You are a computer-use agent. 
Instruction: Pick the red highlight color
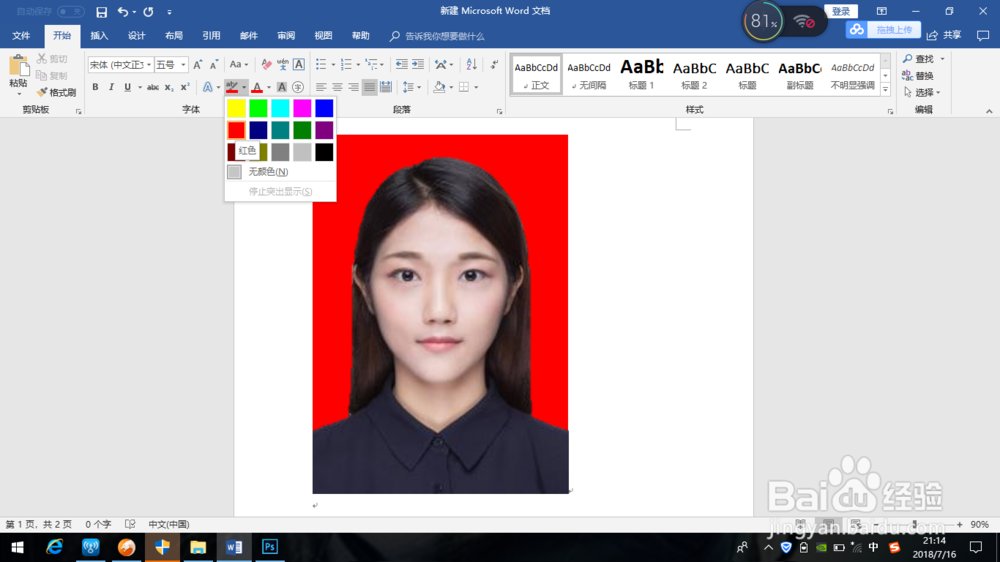[x=236, y=130]
